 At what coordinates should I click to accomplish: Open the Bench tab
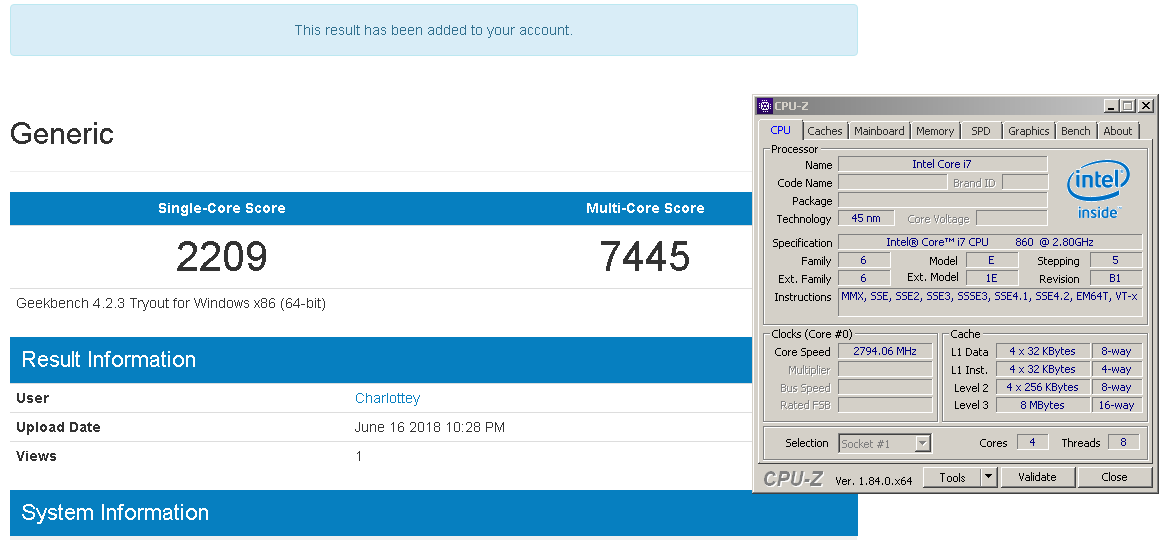pyautogui.click(x=1076, y=131)
